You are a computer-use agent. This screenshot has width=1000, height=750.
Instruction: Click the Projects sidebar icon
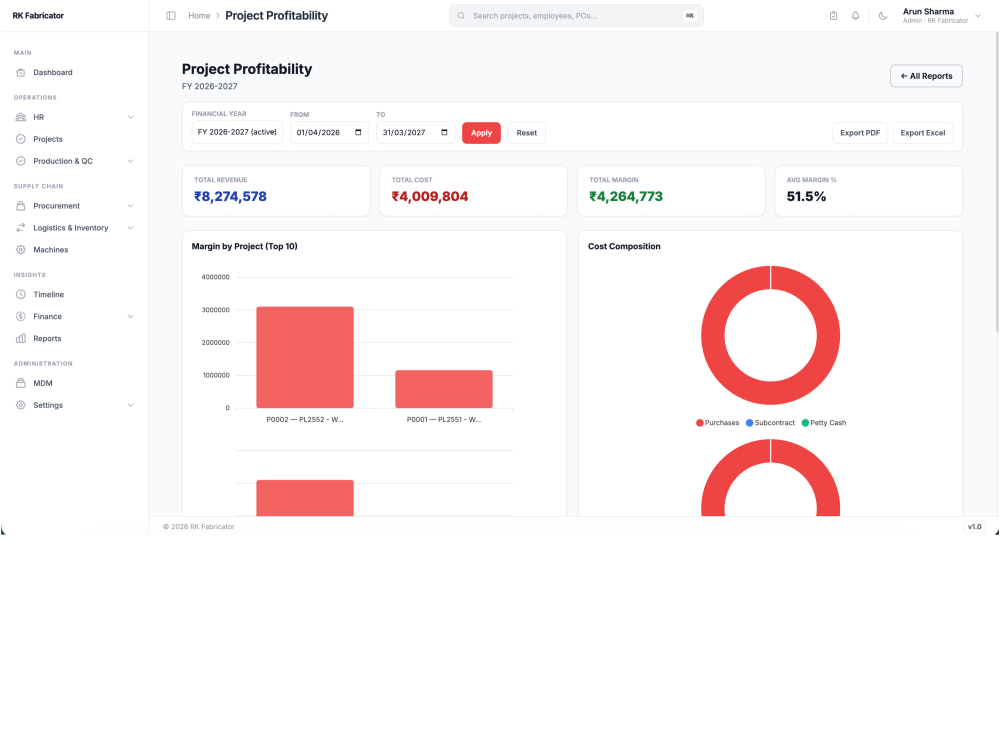(x=20, y=139)
